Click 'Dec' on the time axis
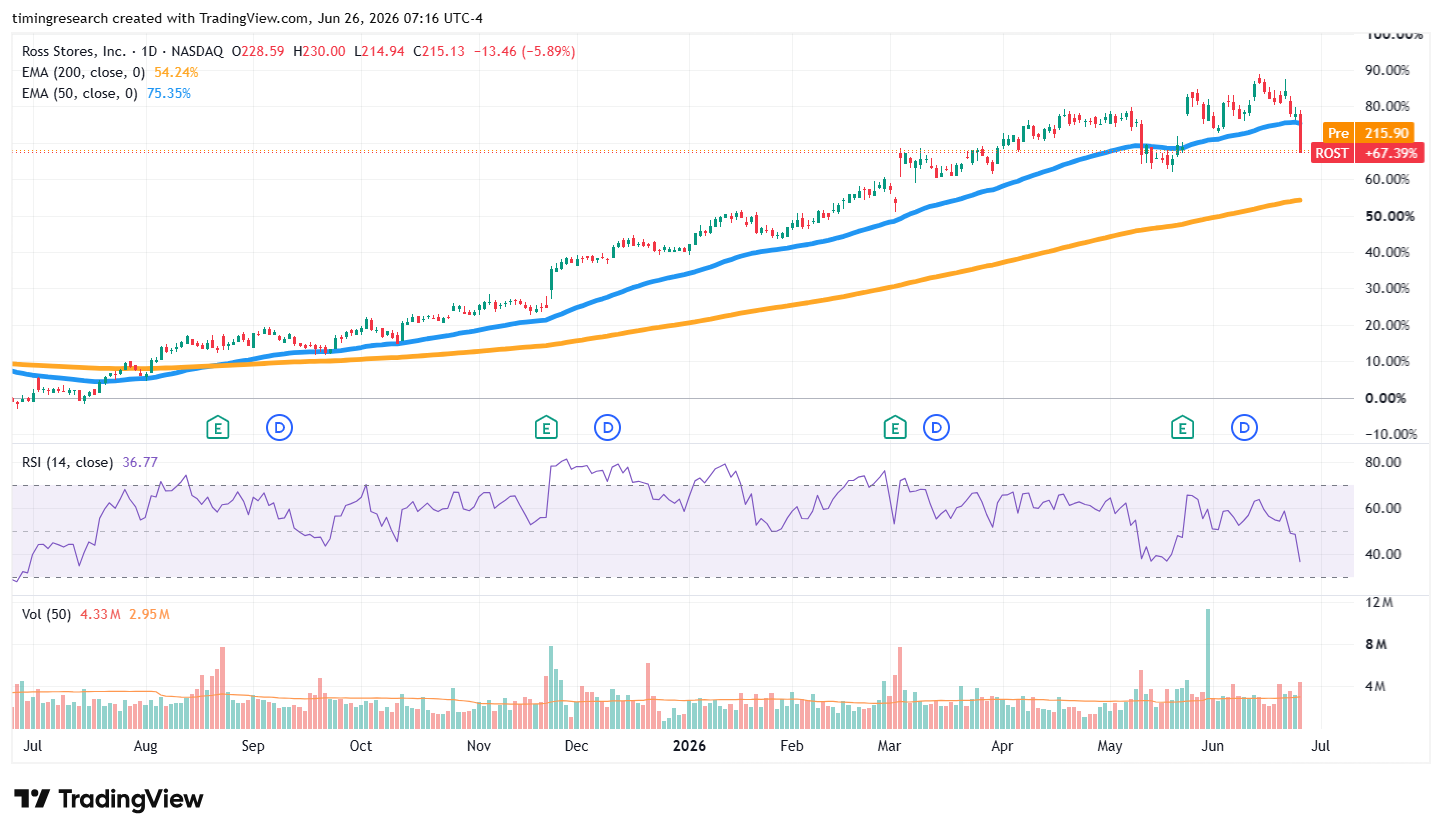This screenshot has height=835, width=1442. pyautogui.click(x=576, y=746)
